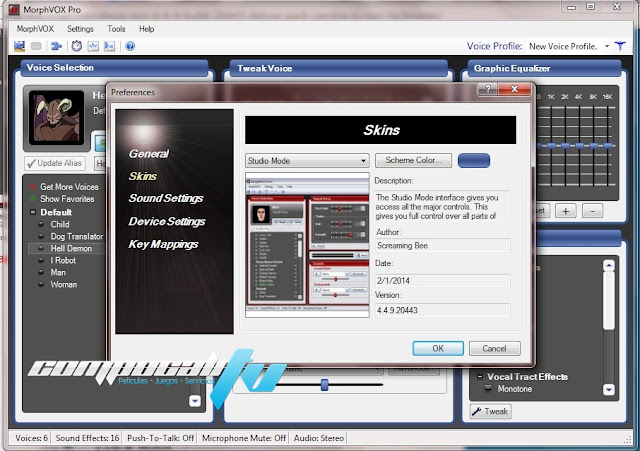The image size is (640, 451).
Task: Click the Update Alias button
Action: [x=55, y=163]
